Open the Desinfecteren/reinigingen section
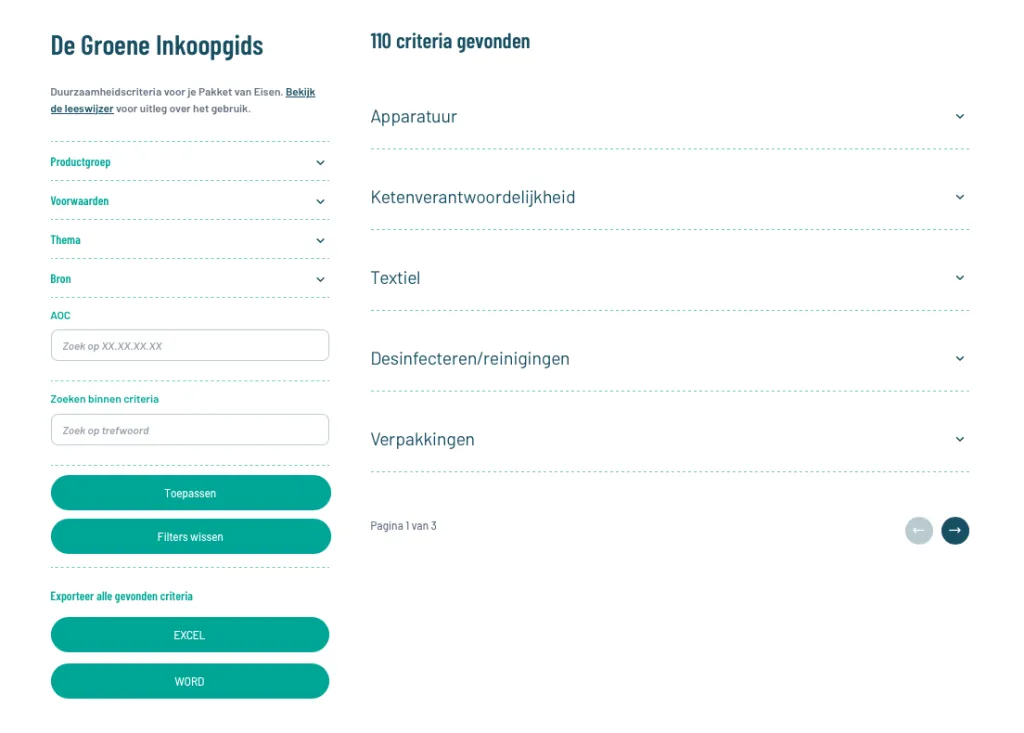Screen dimensions: 1024x733 pos(668,358)
